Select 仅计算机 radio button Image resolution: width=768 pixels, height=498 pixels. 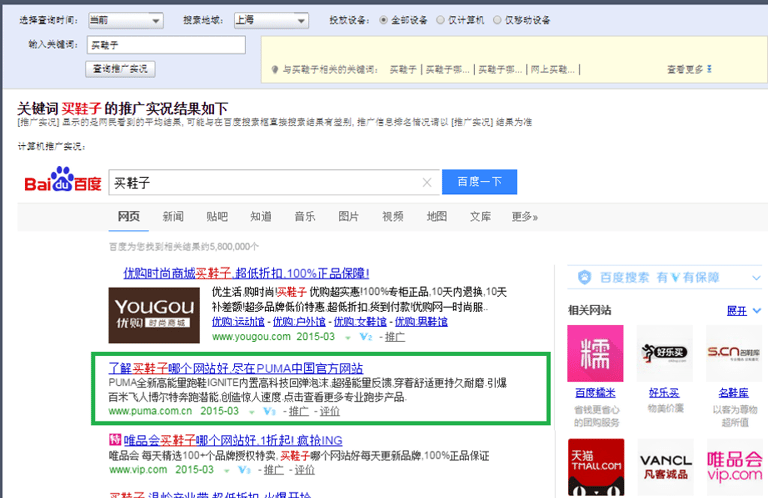point(440,20)
